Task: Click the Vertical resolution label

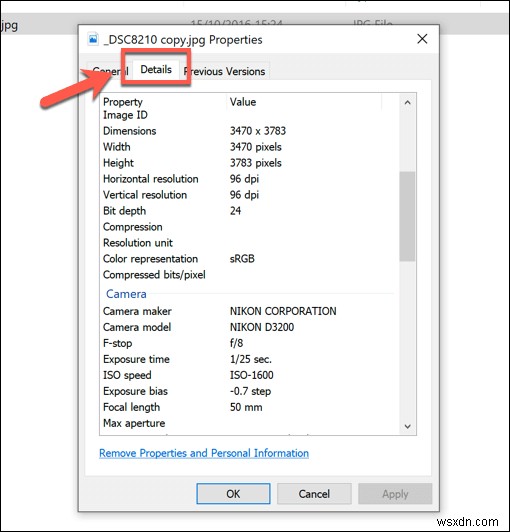Action: tap(145, 195)
